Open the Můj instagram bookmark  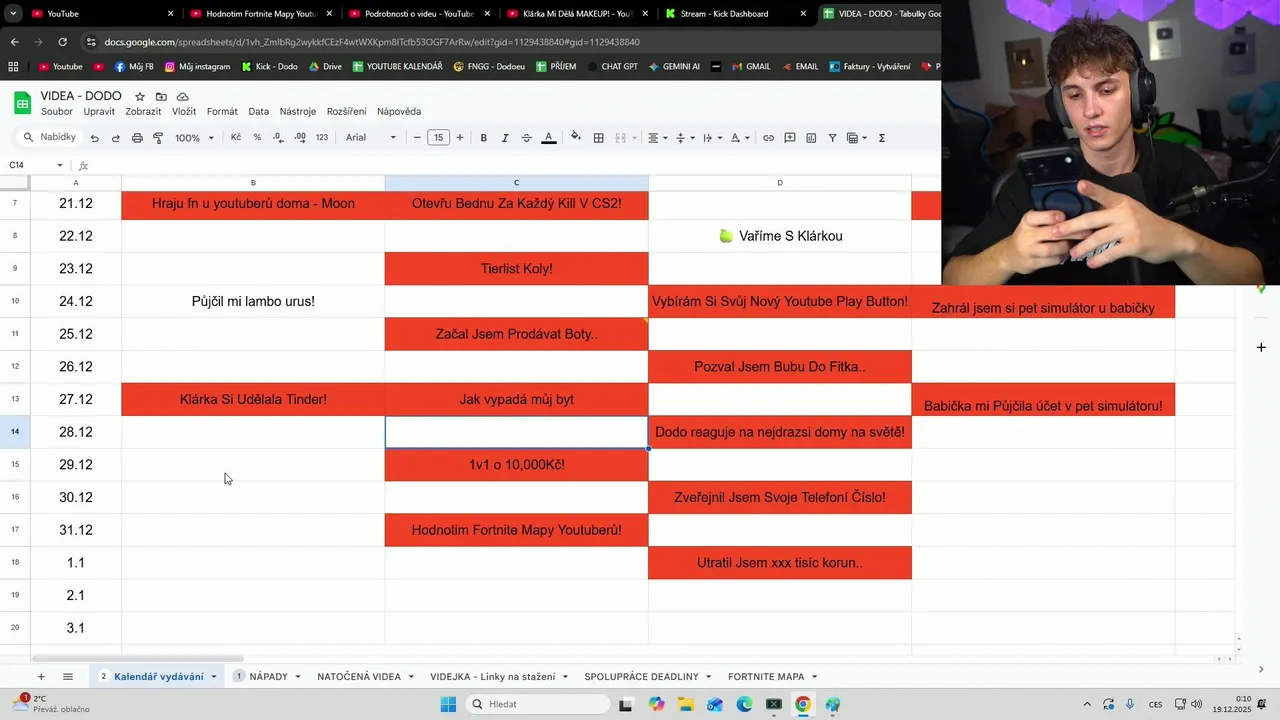(197, 67)
